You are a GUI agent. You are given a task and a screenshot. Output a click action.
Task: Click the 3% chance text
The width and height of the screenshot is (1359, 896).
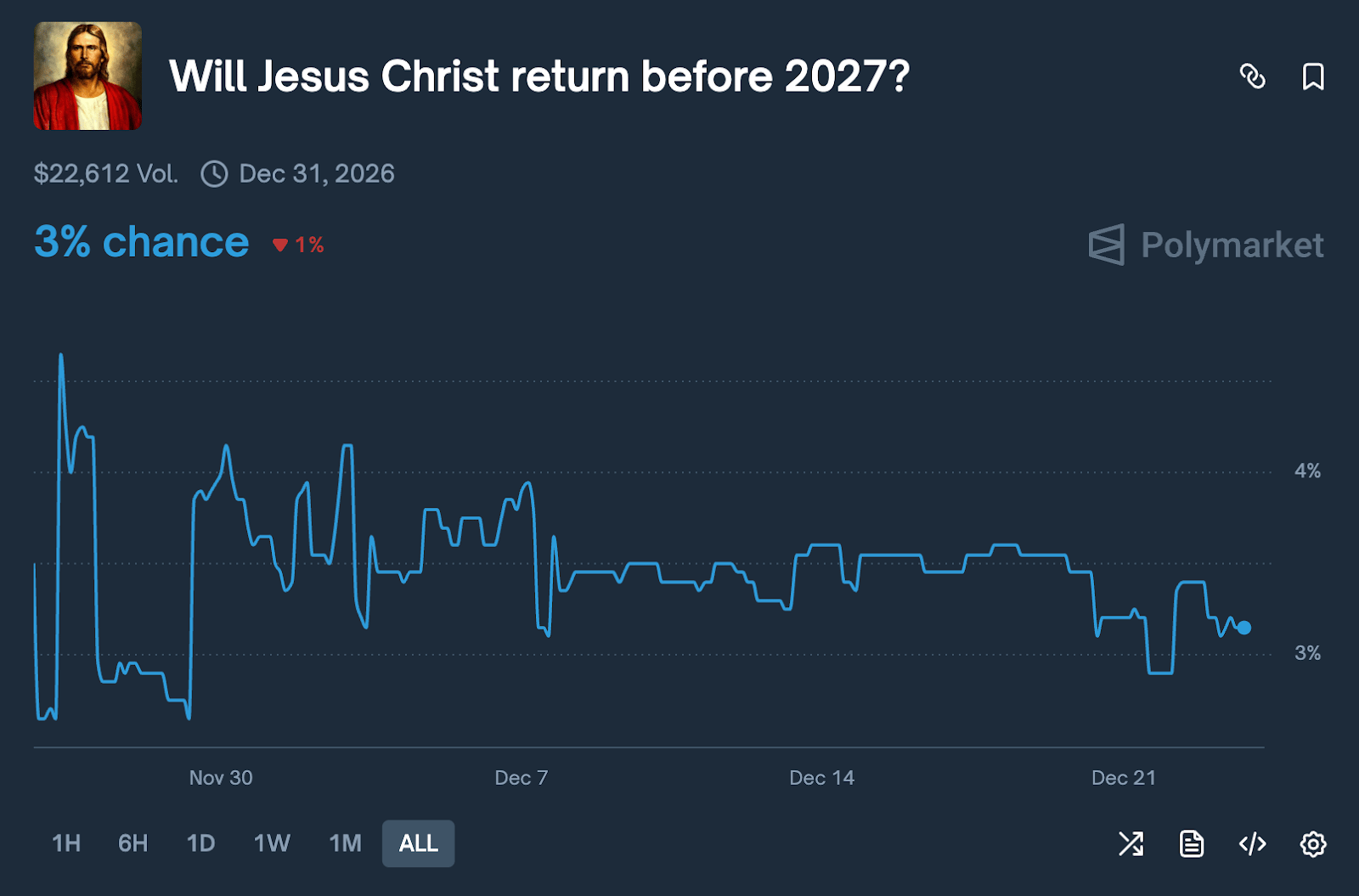click(x=142, y=242)
